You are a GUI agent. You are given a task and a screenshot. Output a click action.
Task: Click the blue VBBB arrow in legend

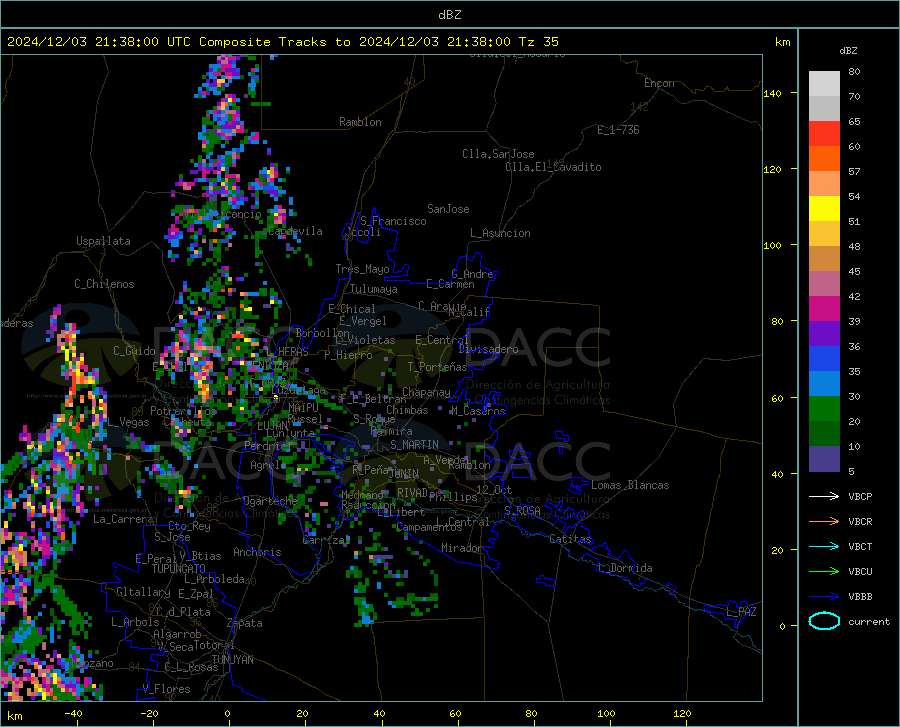(x=824, y=597)
